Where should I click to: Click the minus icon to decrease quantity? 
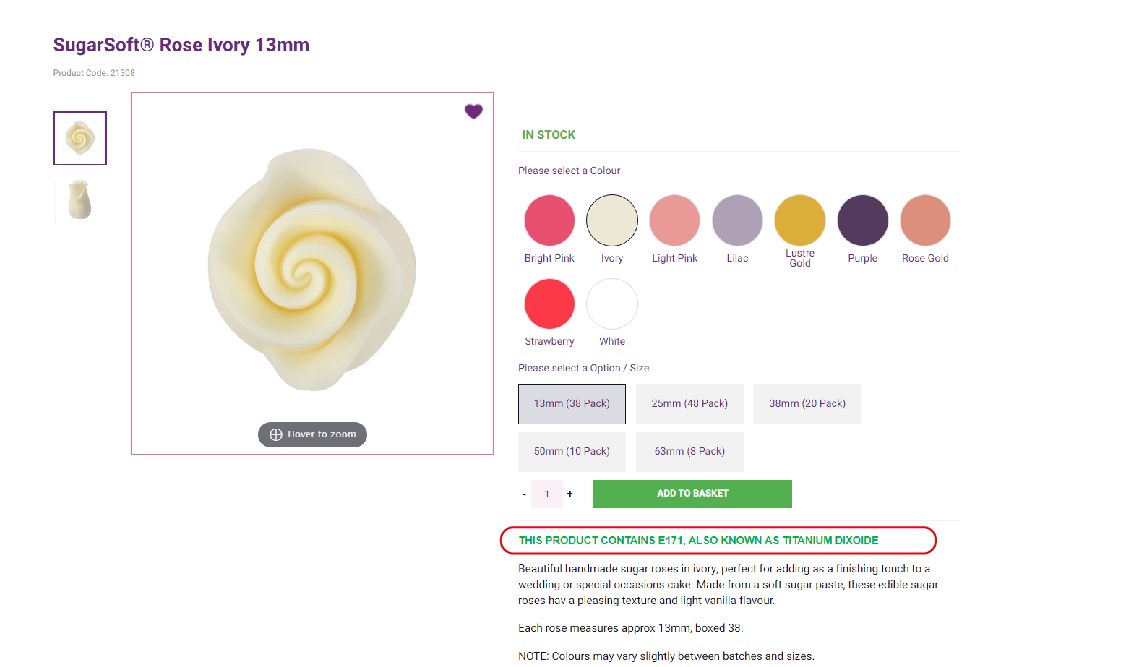(523, 493)
